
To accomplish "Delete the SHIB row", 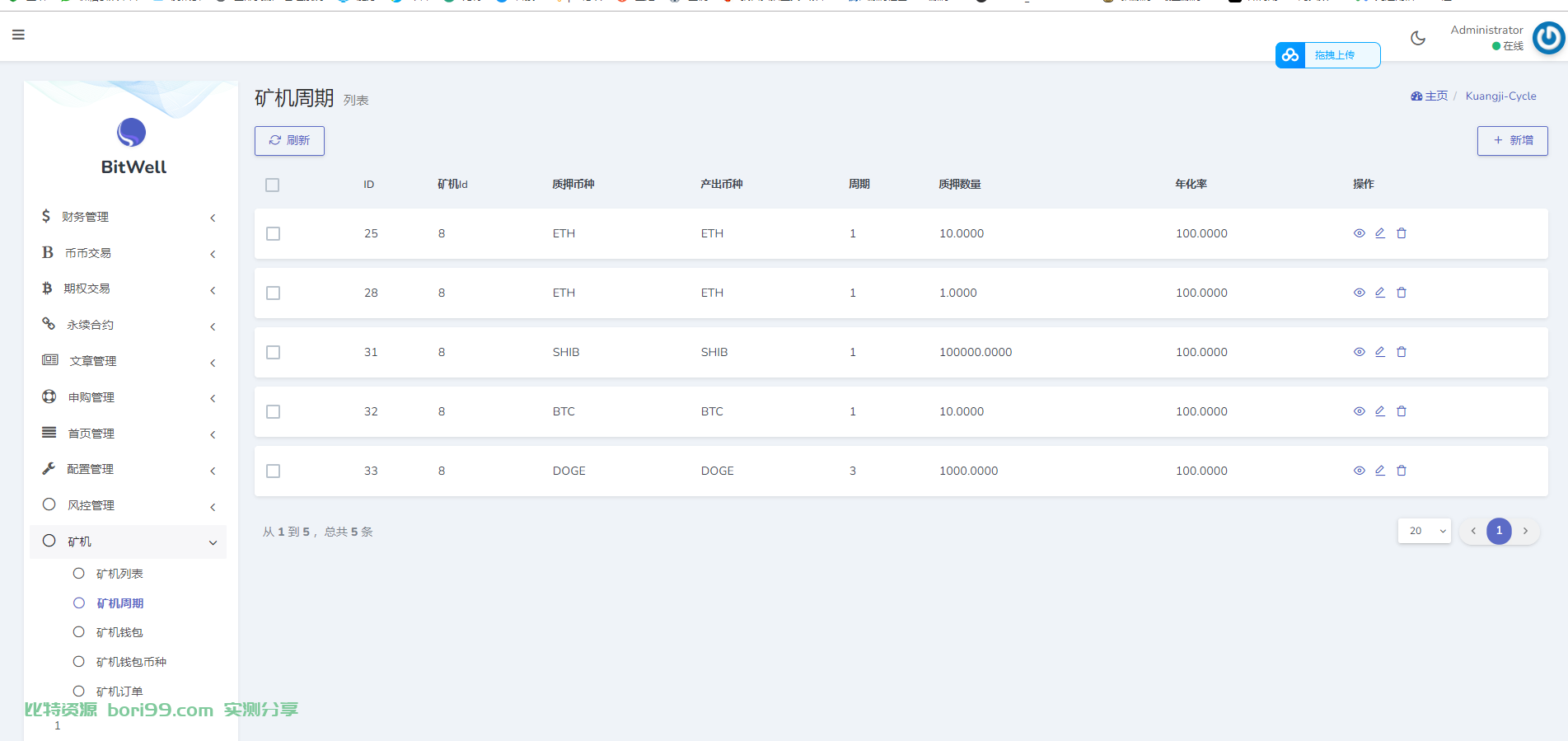I will [1402, 352].
